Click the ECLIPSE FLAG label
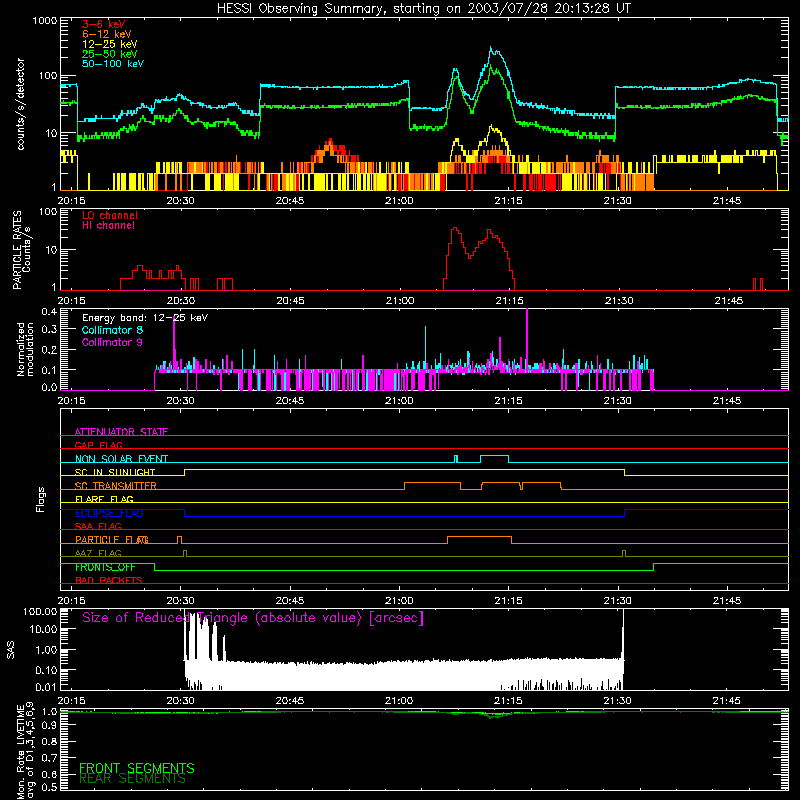Viewport: 800px width, 800px height. [x=109, y=513]
